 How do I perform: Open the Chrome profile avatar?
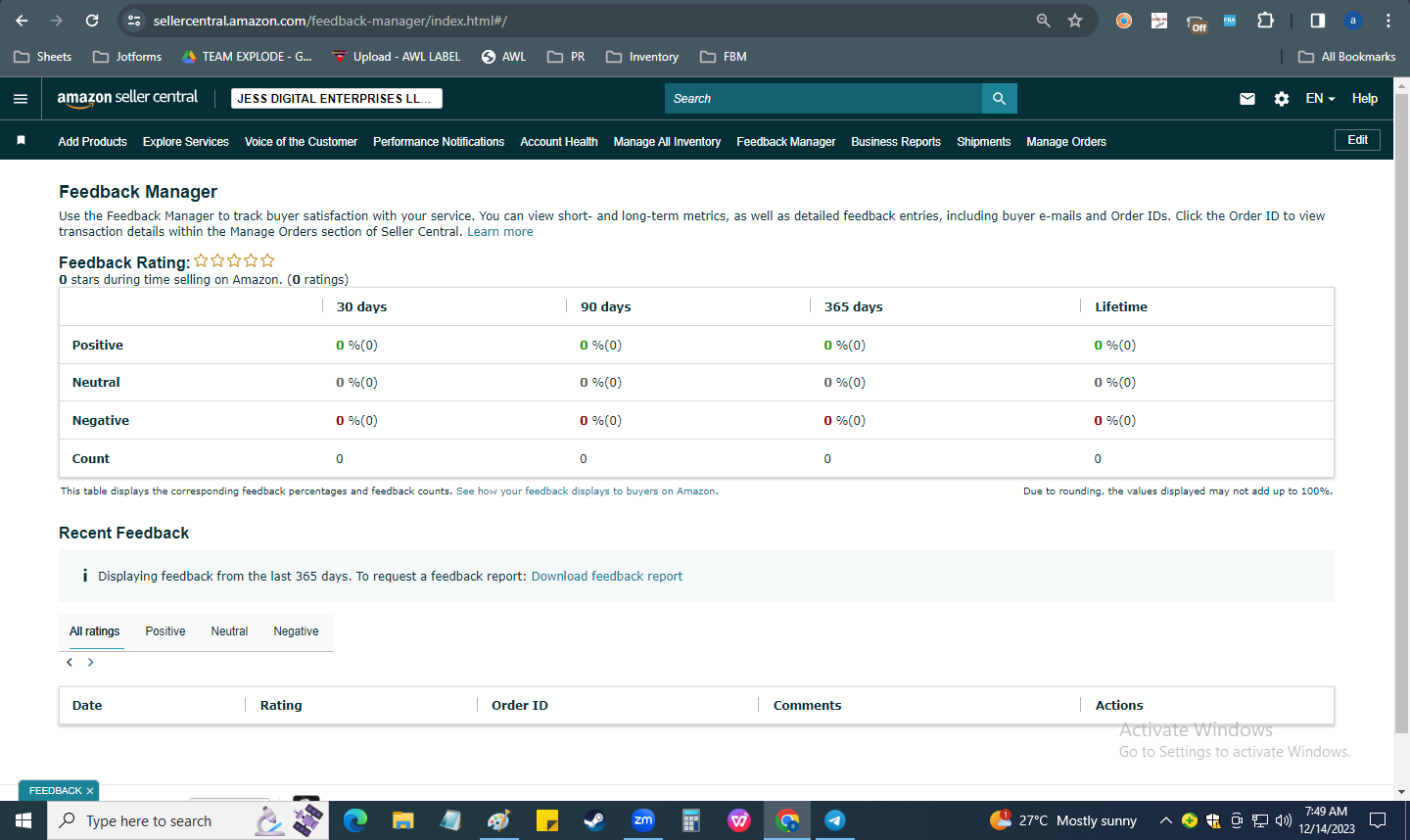[x=1353, y=20]
